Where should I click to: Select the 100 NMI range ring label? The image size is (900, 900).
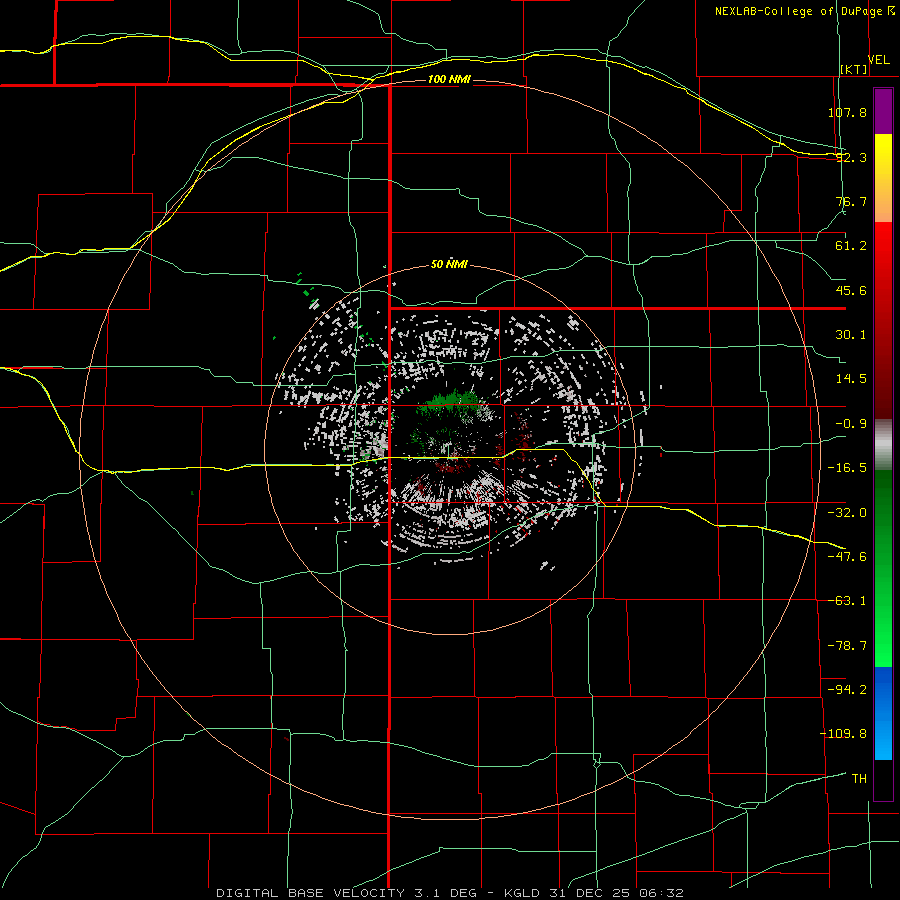449,79
